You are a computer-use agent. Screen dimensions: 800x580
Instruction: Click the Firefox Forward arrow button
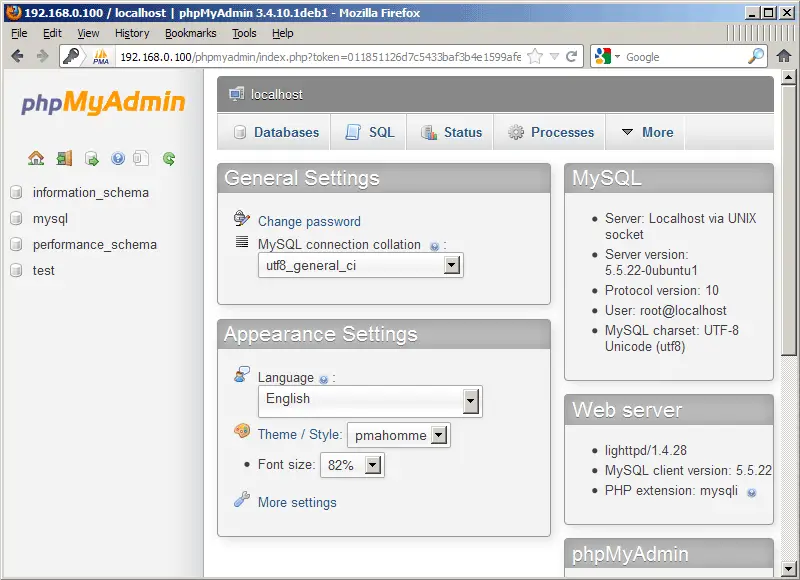(x=42, y=56)
